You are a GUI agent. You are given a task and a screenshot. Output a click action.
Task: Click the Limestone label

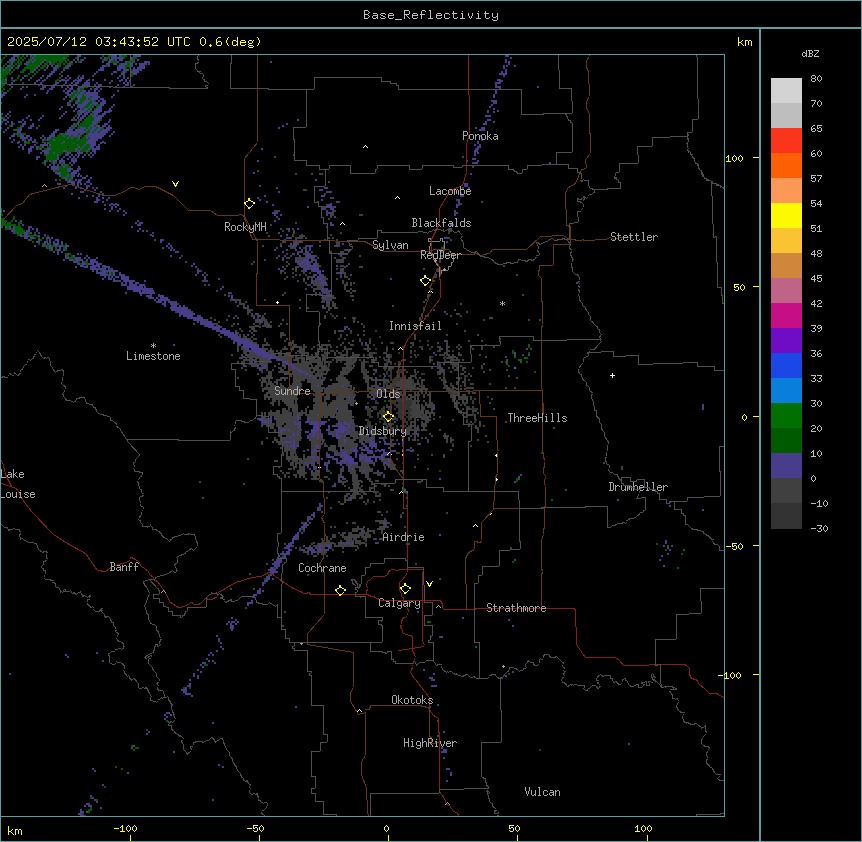153,356
